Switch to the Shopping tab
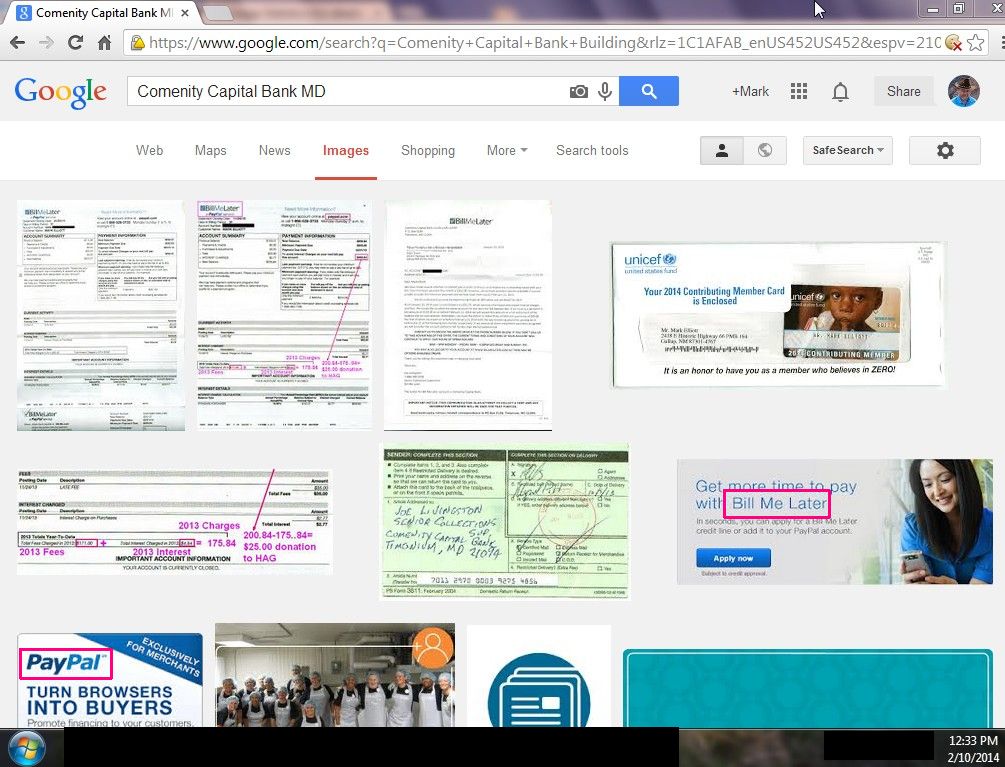 click(428, 151)
